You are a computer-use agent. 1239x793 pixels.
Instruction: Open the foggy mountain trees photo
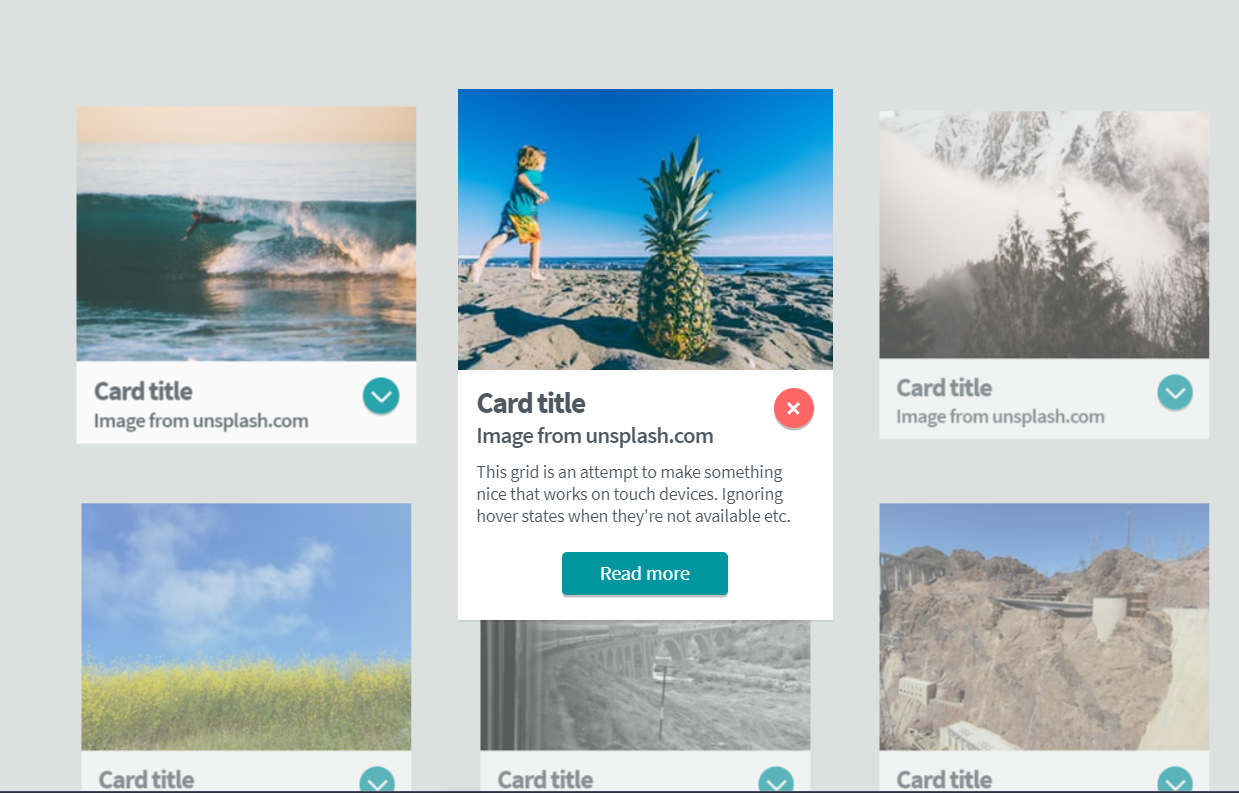coord(1044,234)
